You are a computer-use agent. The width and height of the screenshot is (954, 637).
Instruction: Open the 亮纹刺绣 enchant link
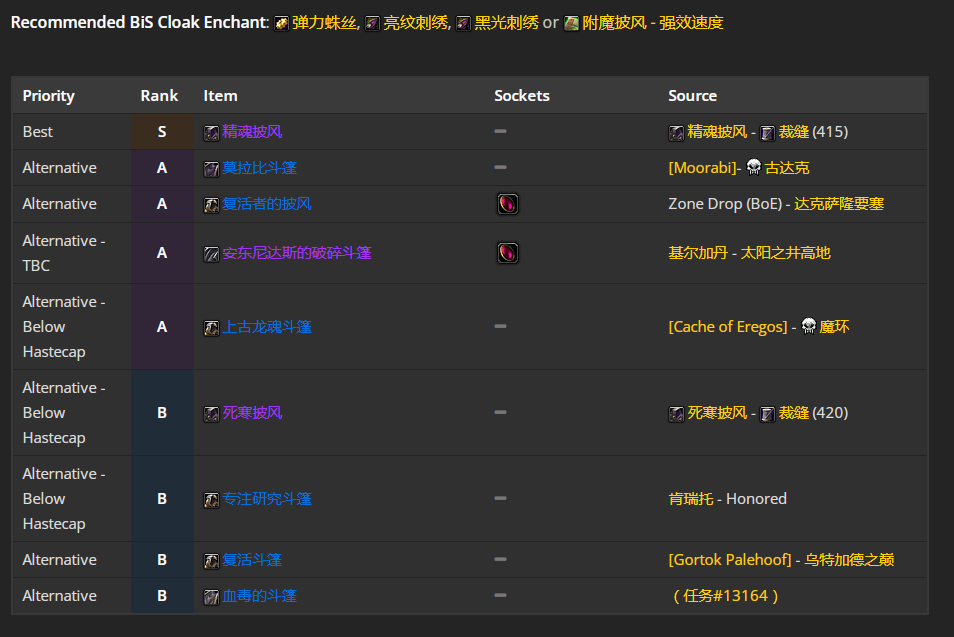416,23
